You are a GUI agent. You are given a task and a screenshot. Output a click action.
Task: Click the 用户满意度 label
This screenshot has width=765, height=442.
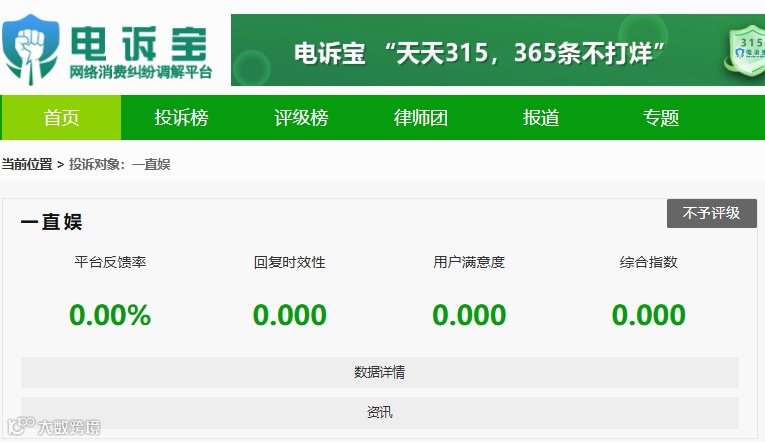(469, 262)
